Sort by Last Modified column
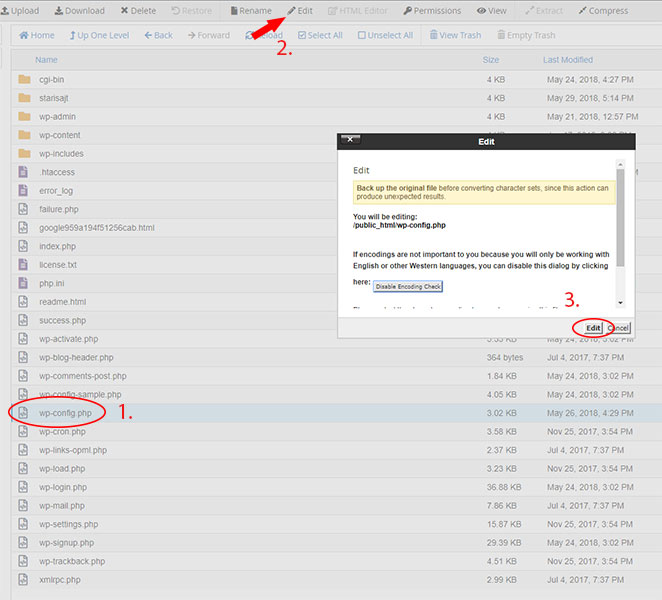This screenshot has height=600, width=662. [567, 60]
